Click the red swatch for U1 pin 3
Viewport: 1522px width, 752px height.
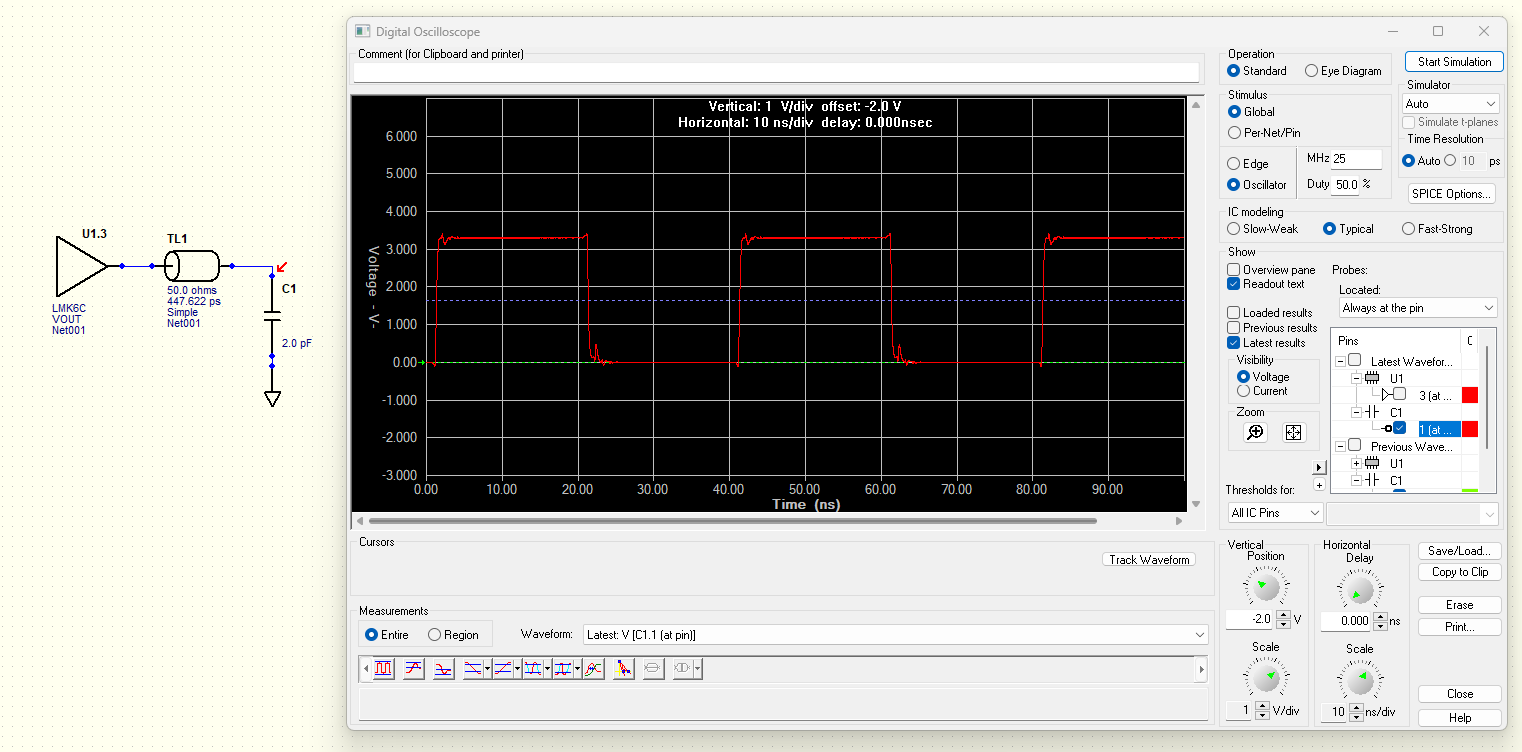[1470, 395]
